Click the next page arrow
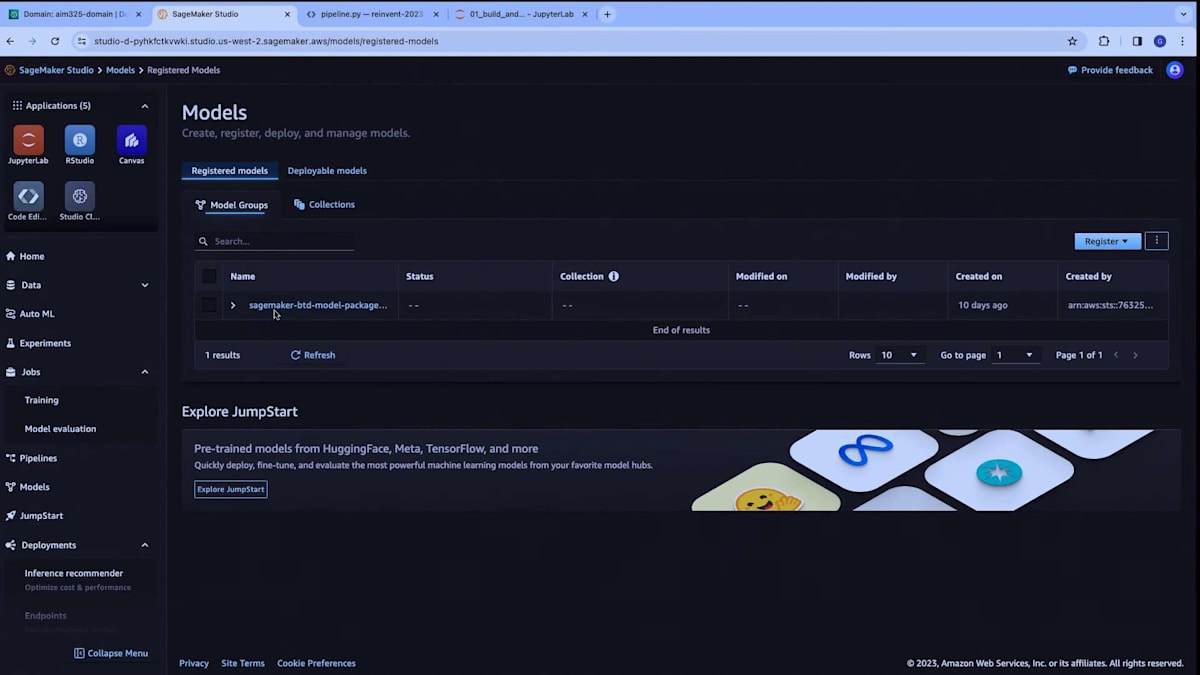This screenshot has width=1200, height=675. [x=1135, y=355]
